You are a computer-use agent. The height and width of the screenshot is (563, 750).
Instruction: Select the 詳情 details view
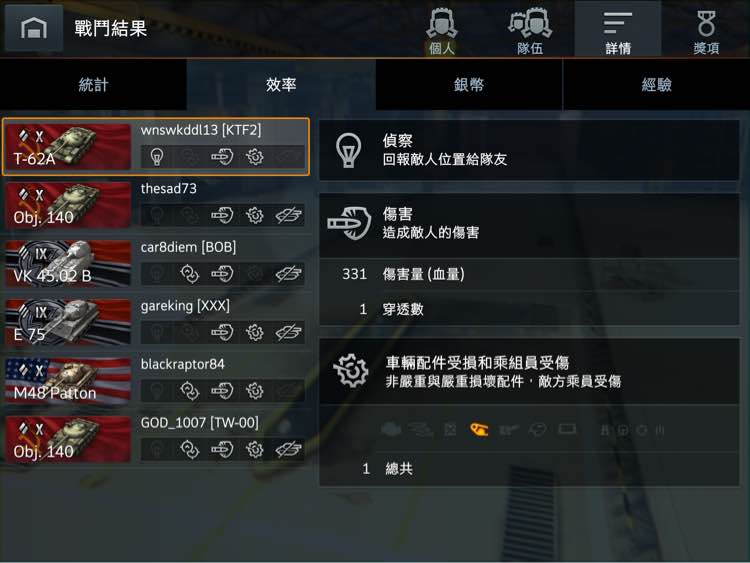click(x=618, y=30)
